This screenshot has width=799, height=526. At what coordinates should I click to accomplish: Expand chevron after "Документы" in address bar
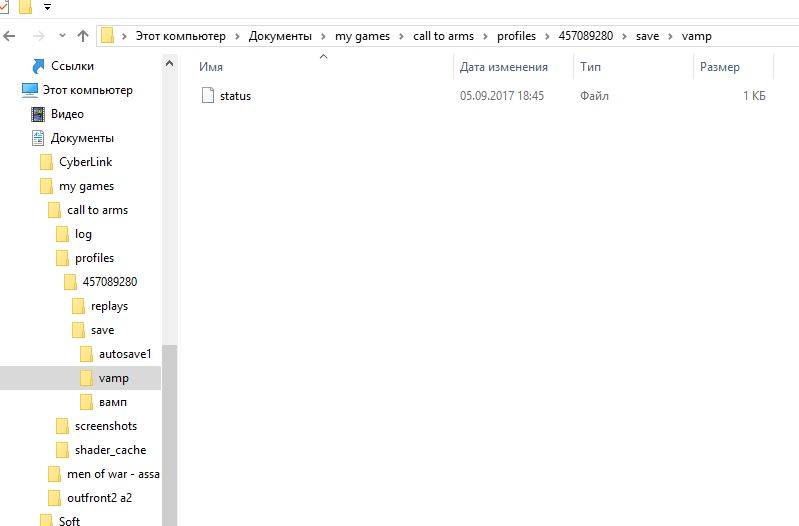[323, 36]
